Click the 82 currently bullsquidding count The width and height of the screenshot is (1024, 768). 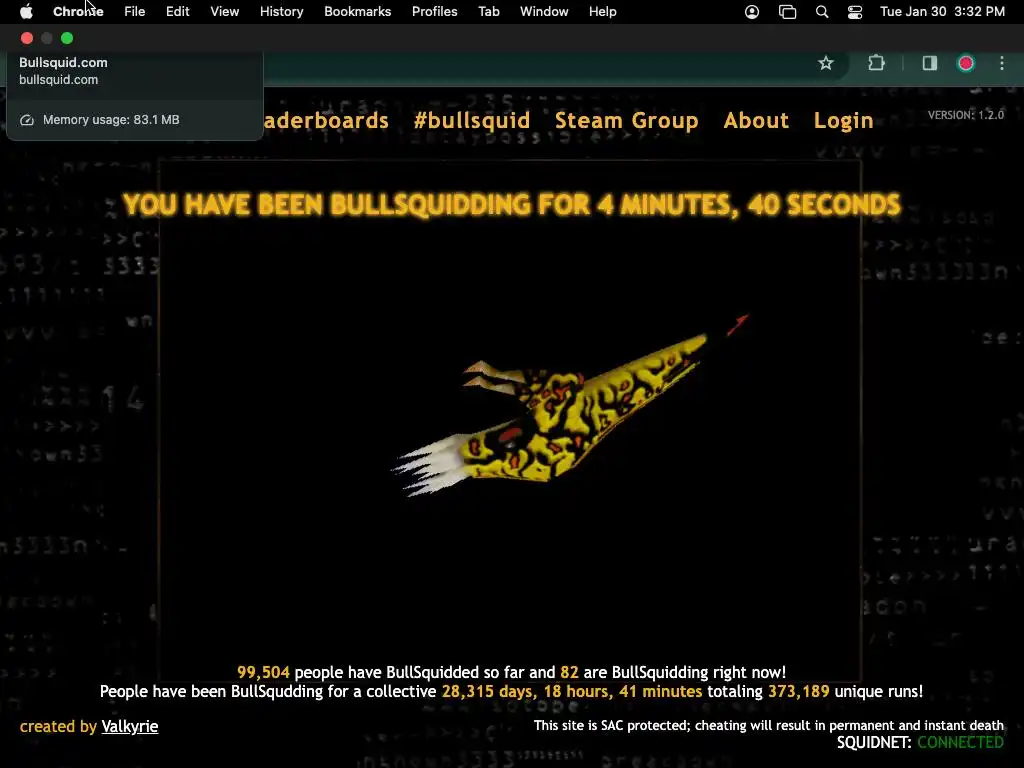569,672
